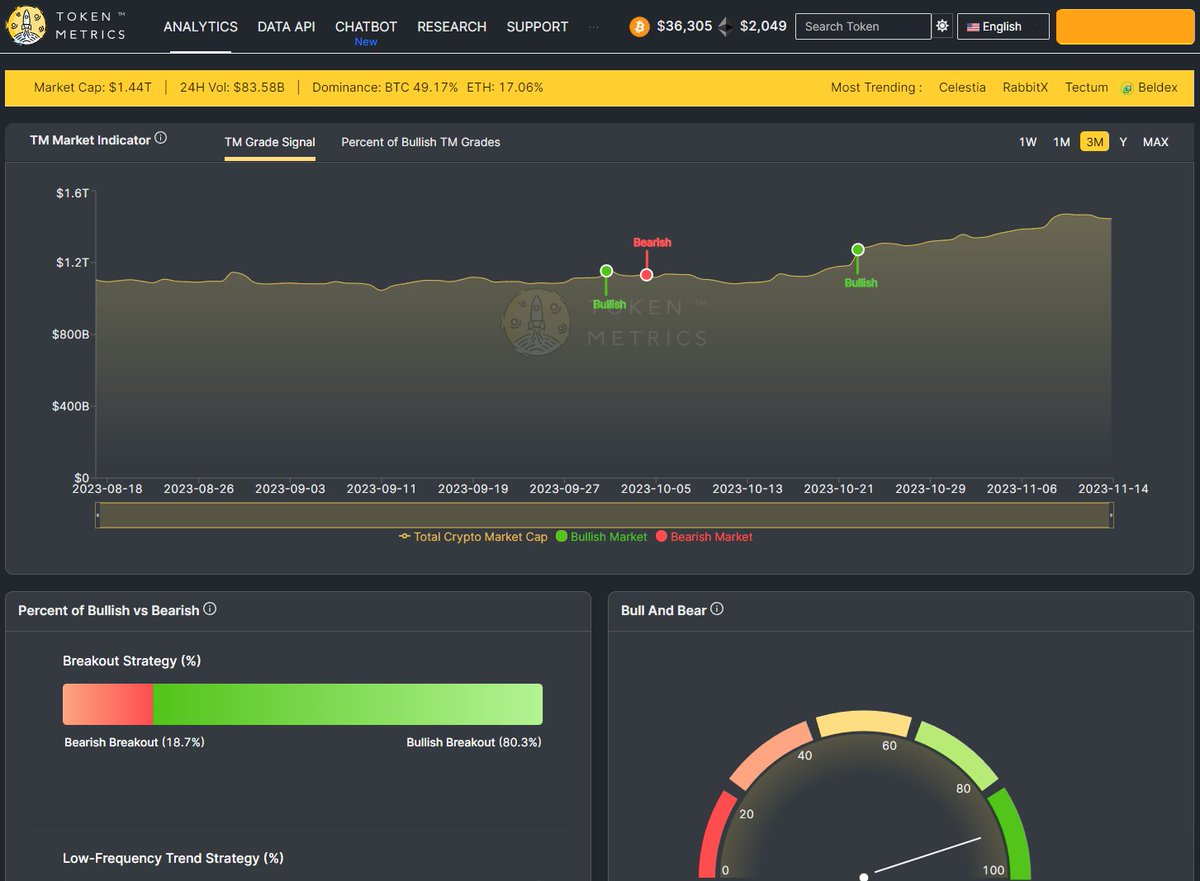1200x881 pixels.
Task: Click the red bearish breakout bar segment
Action: (108, 704)
